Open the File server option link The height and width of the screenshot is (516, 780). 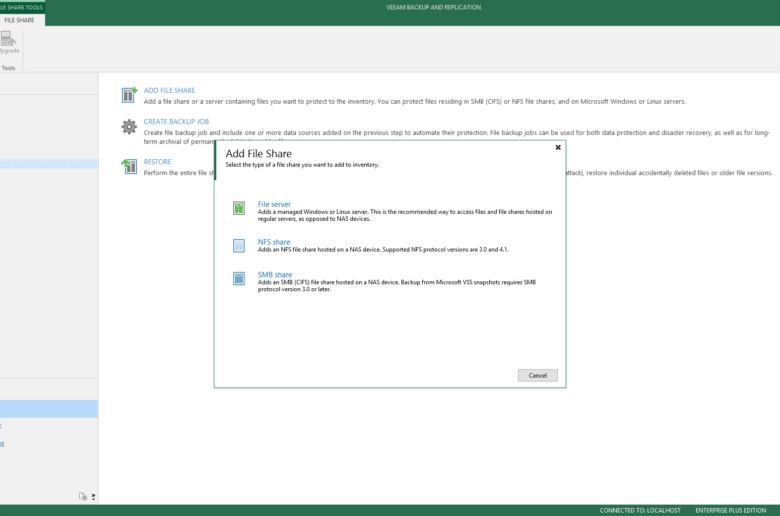point(274,204)
